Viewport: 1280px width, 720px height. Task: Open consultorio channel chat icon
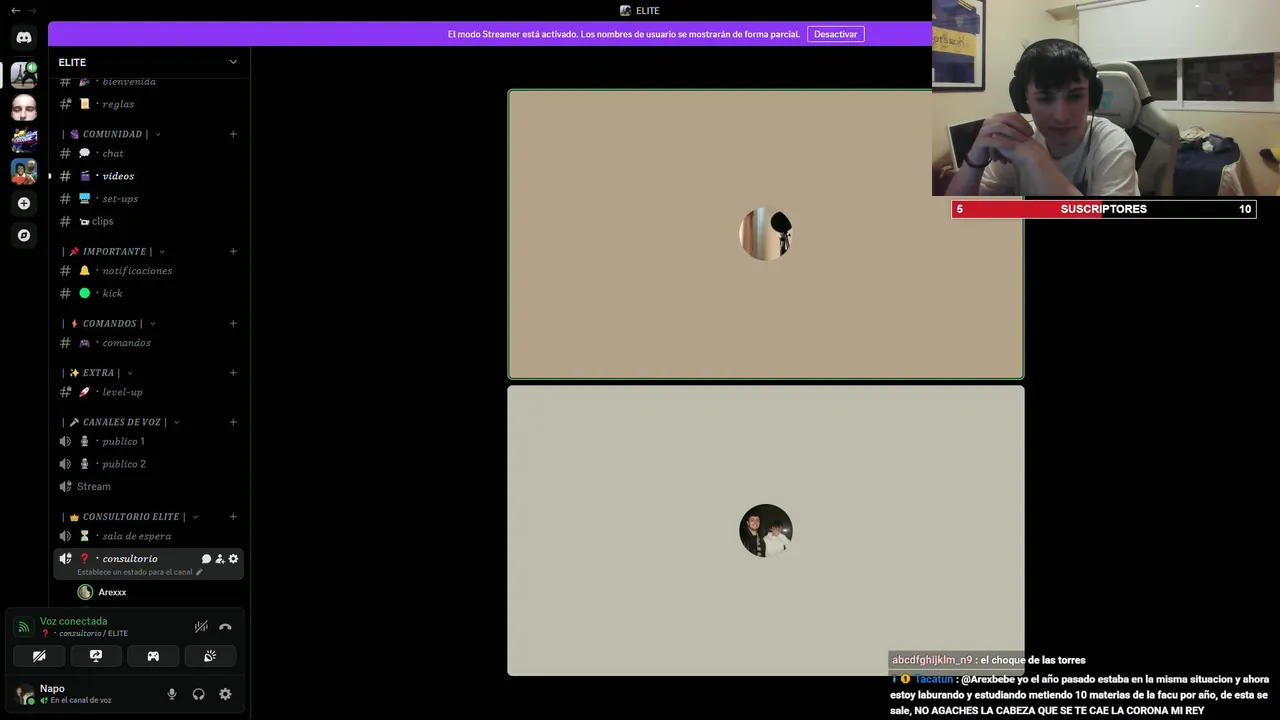[206, 559]
